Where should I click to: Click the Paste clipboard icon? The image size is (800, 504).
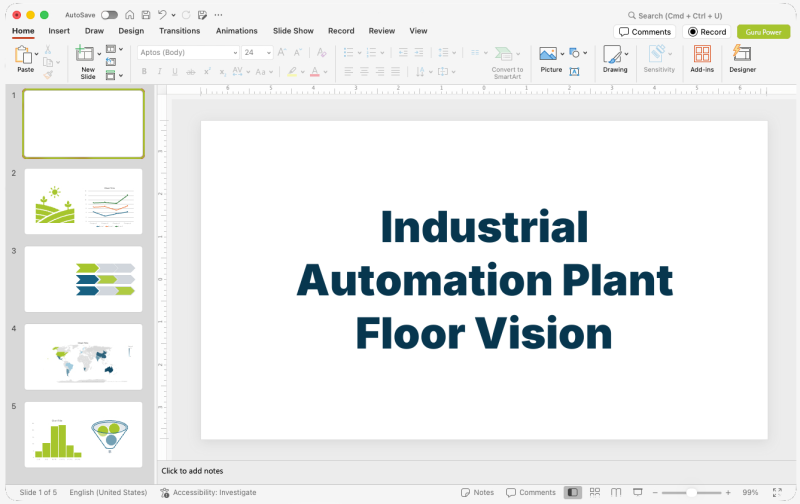[23, 54]
